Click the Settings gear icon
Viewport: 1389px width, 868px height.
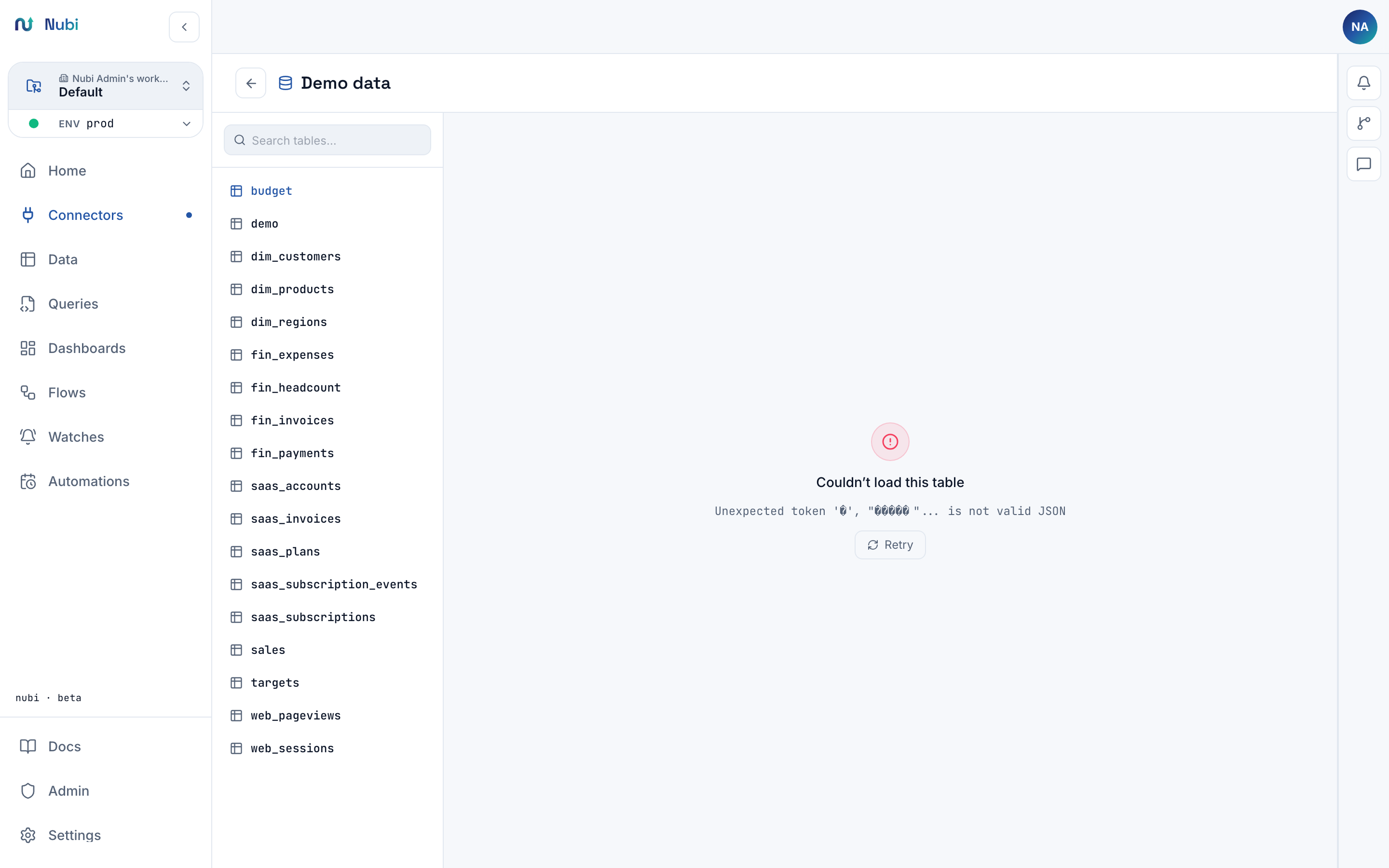point(27,835)
